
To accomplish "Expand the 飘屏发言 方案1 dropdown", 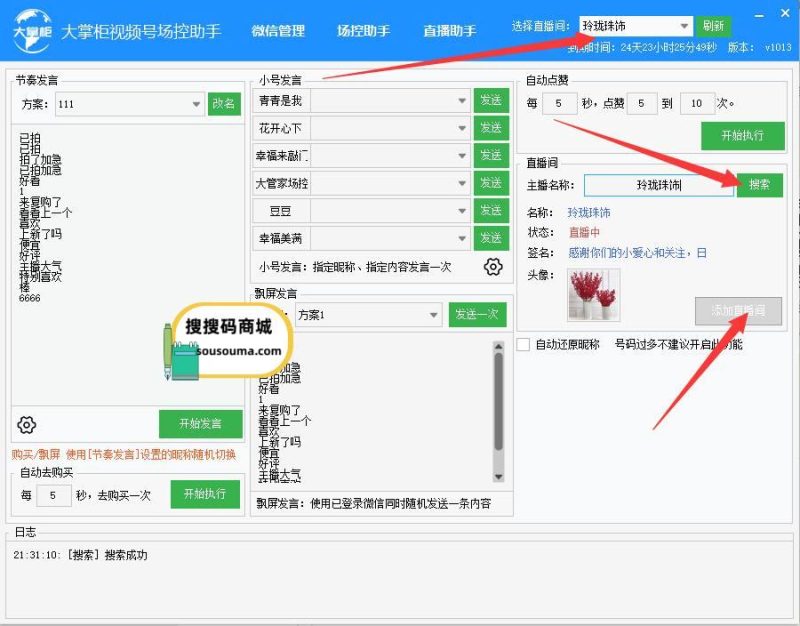I will pyautogui.click(x=433, y=315).
